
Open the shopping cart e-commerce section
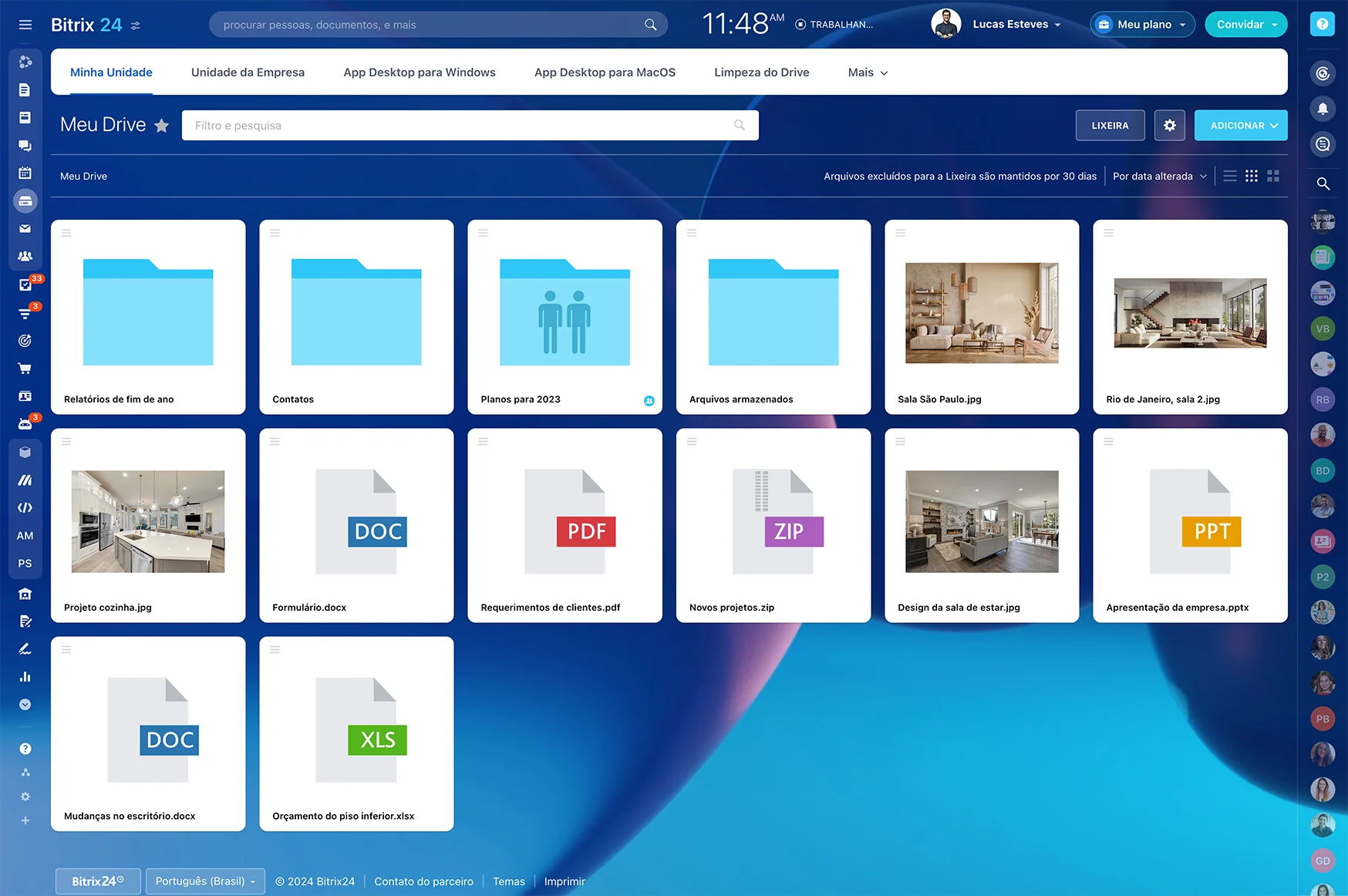coord(25,368)
